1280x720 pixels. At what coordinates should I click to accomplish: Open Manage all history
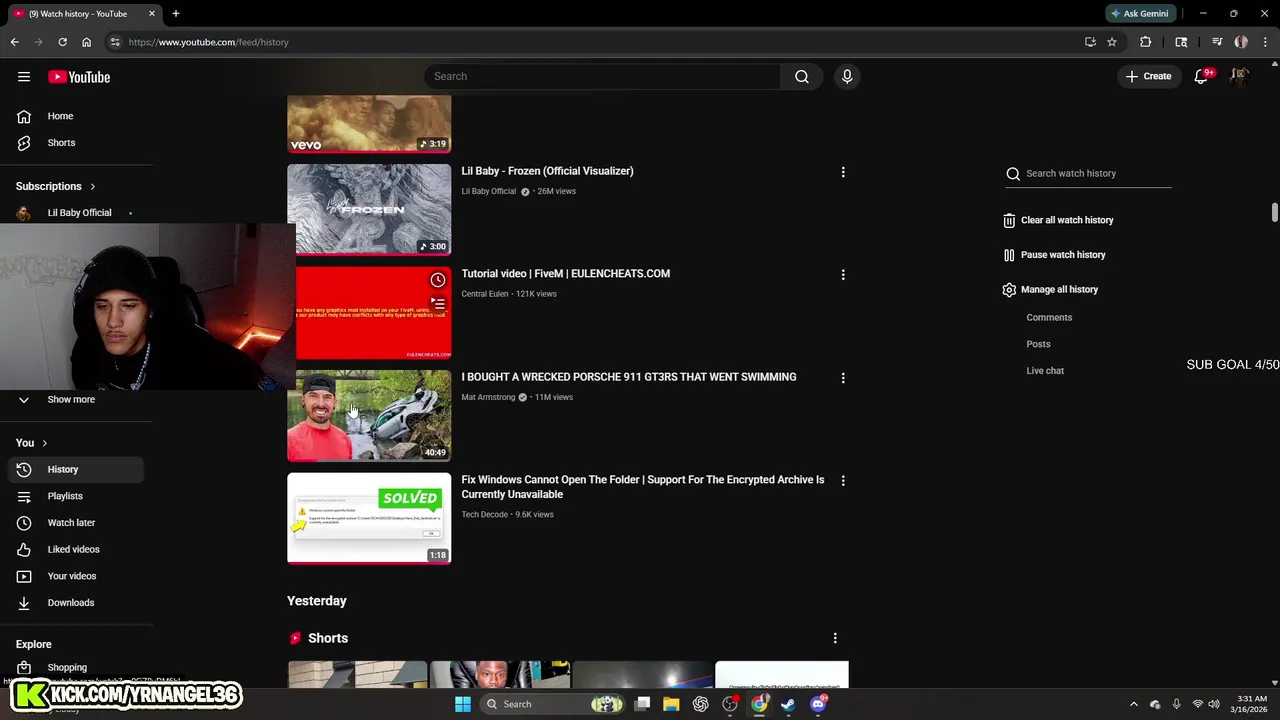tap(1050, 290)
